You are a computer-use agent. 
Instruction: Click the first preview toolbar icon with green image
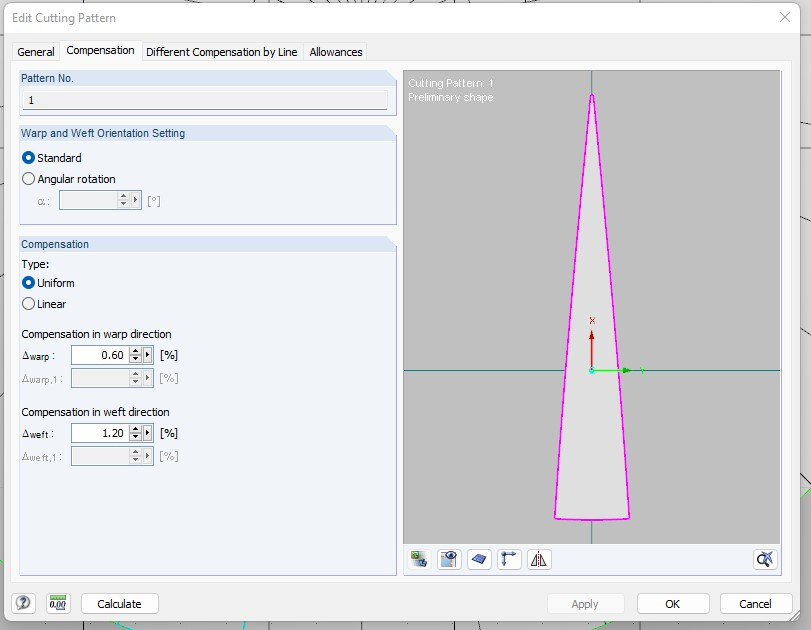[419, 560]
